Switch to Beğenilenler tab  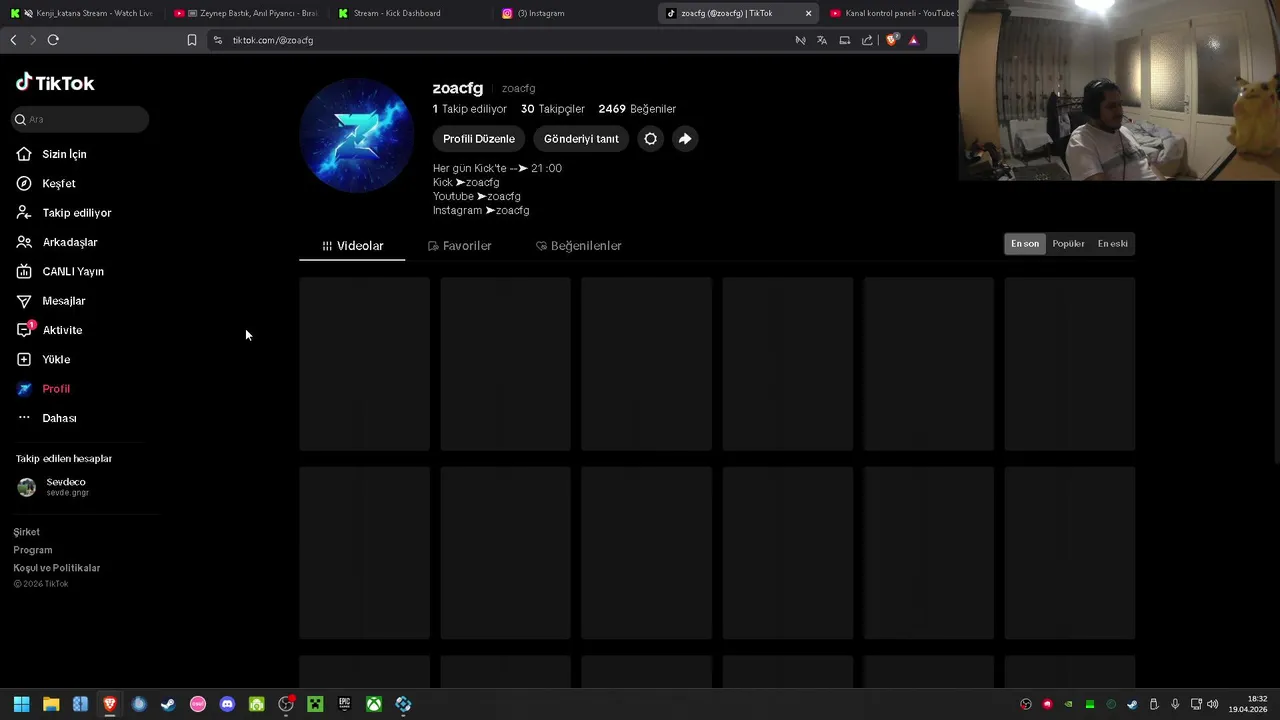578,246
